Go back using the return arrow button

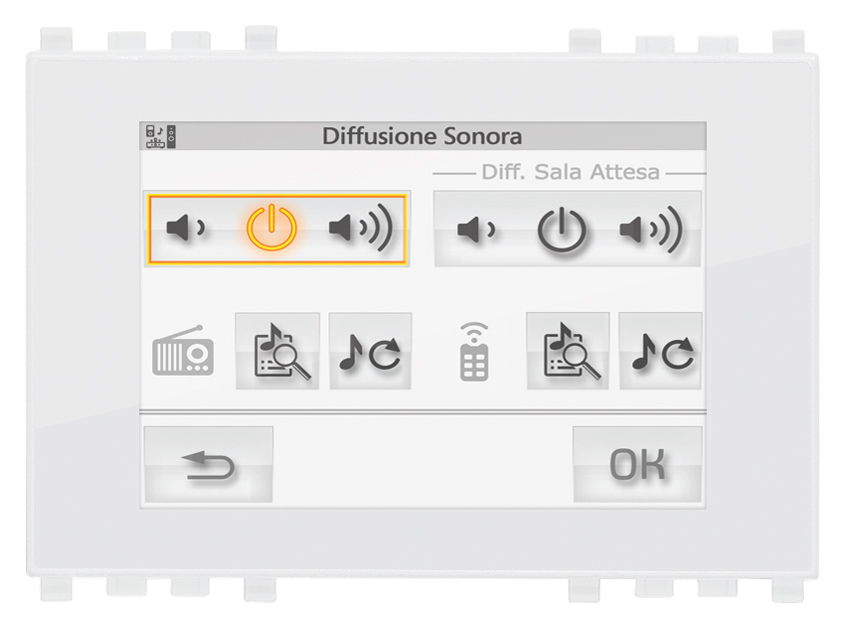209,465
